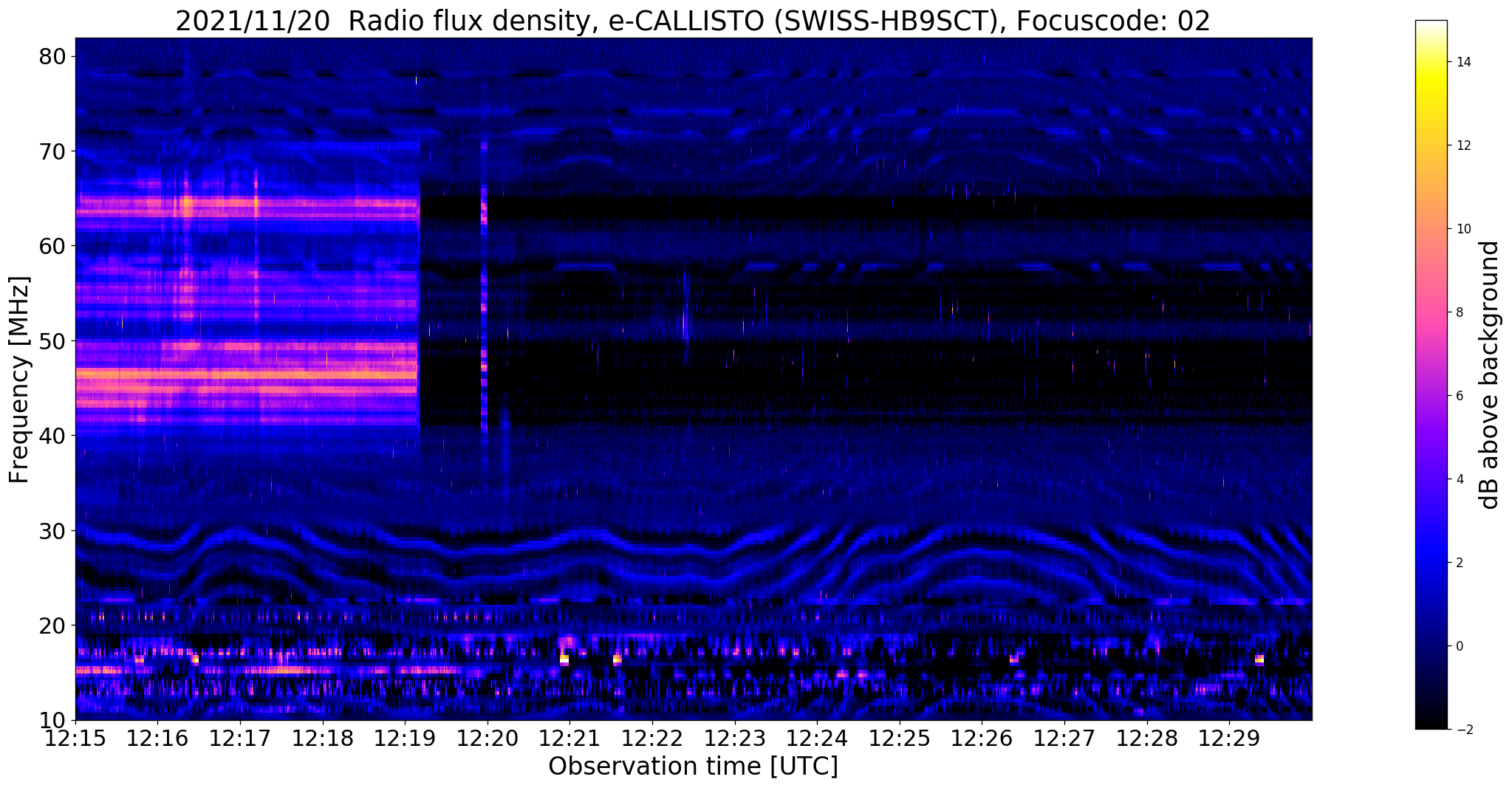Click the 'Frequency [MHz]' y-axis label

tap(19, 380)
